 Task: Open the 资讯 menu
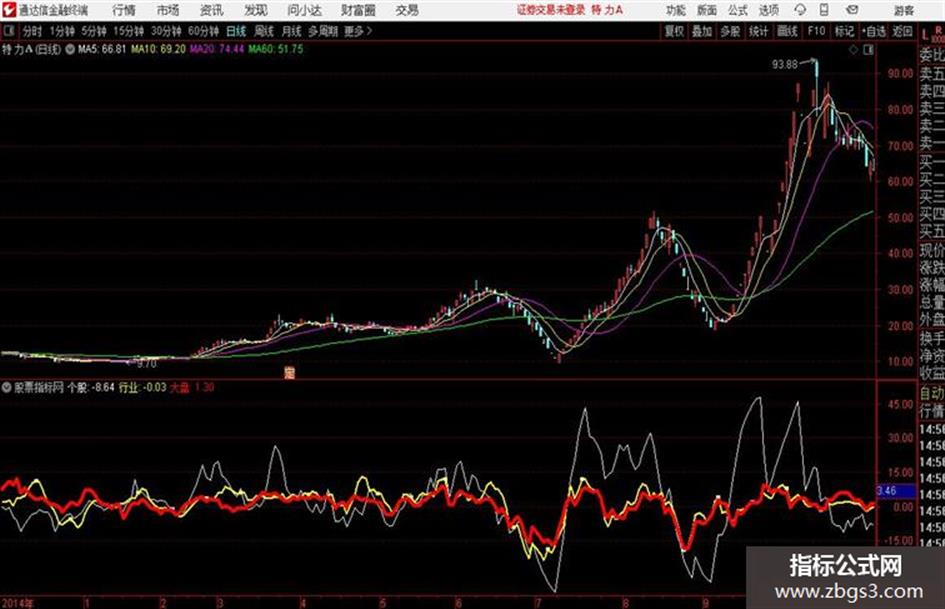211,10
